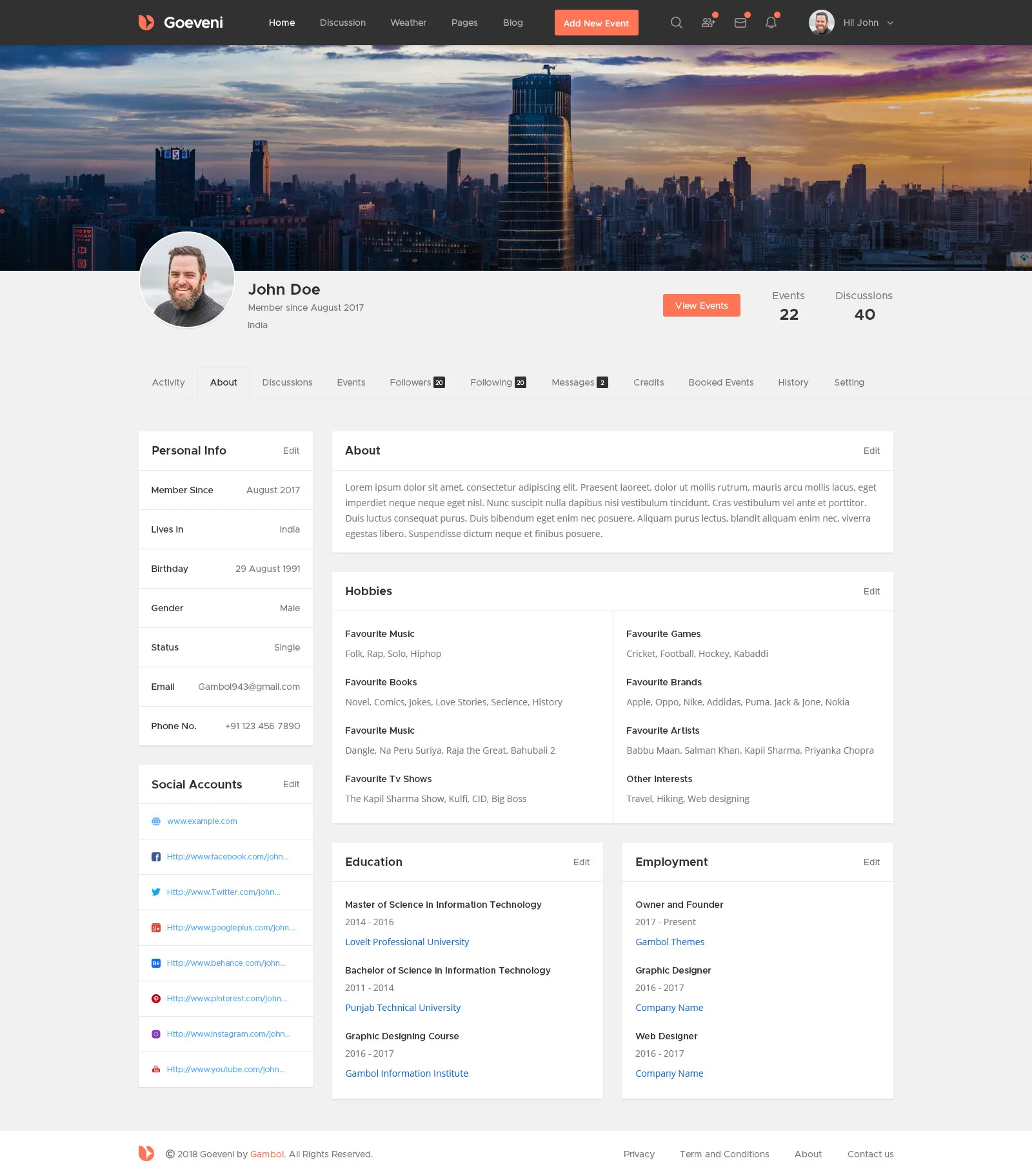Edit the Hobbies section
This screenshot has height=1176, width=1032.
871,591
